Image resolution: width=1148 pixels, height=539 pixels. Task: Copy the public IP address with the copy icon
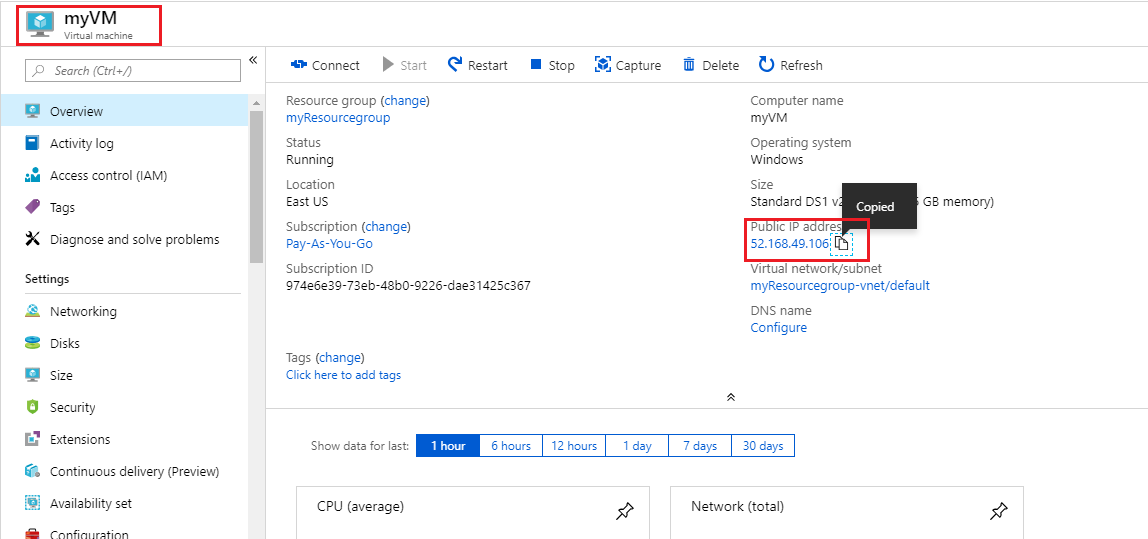(842, 243)
